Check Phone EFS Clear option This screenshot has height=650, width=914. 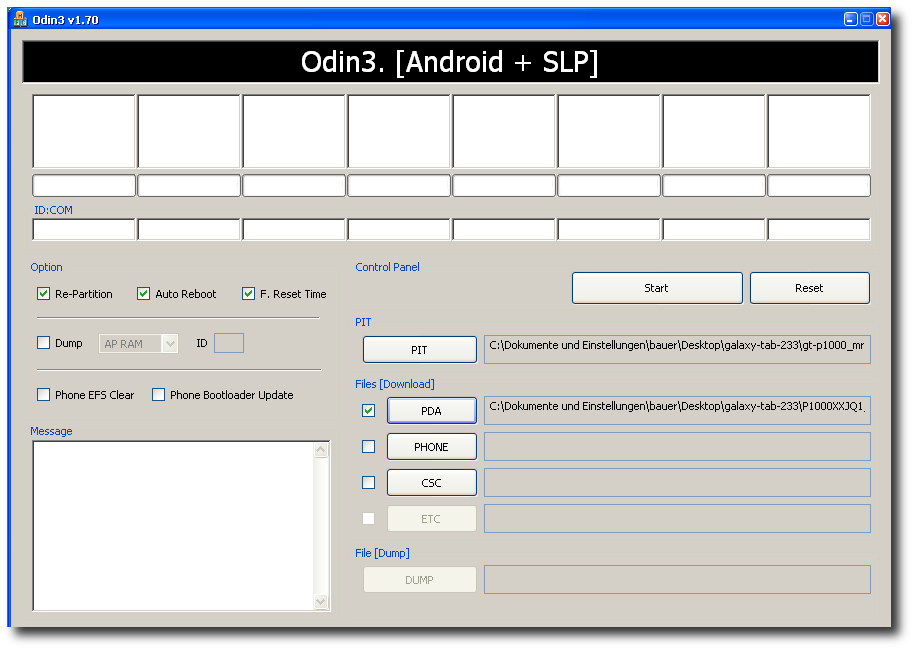pos(44,395)
